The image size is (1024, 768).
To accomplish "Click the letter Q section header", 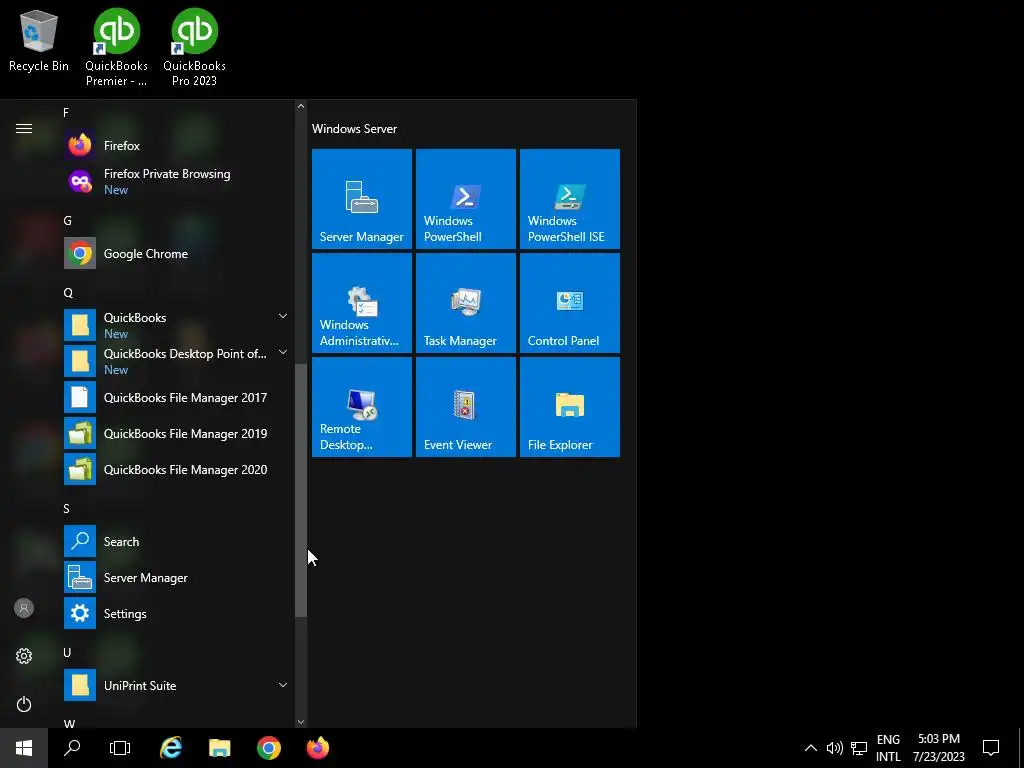I will pyautogui.click(x=68, y=293).
